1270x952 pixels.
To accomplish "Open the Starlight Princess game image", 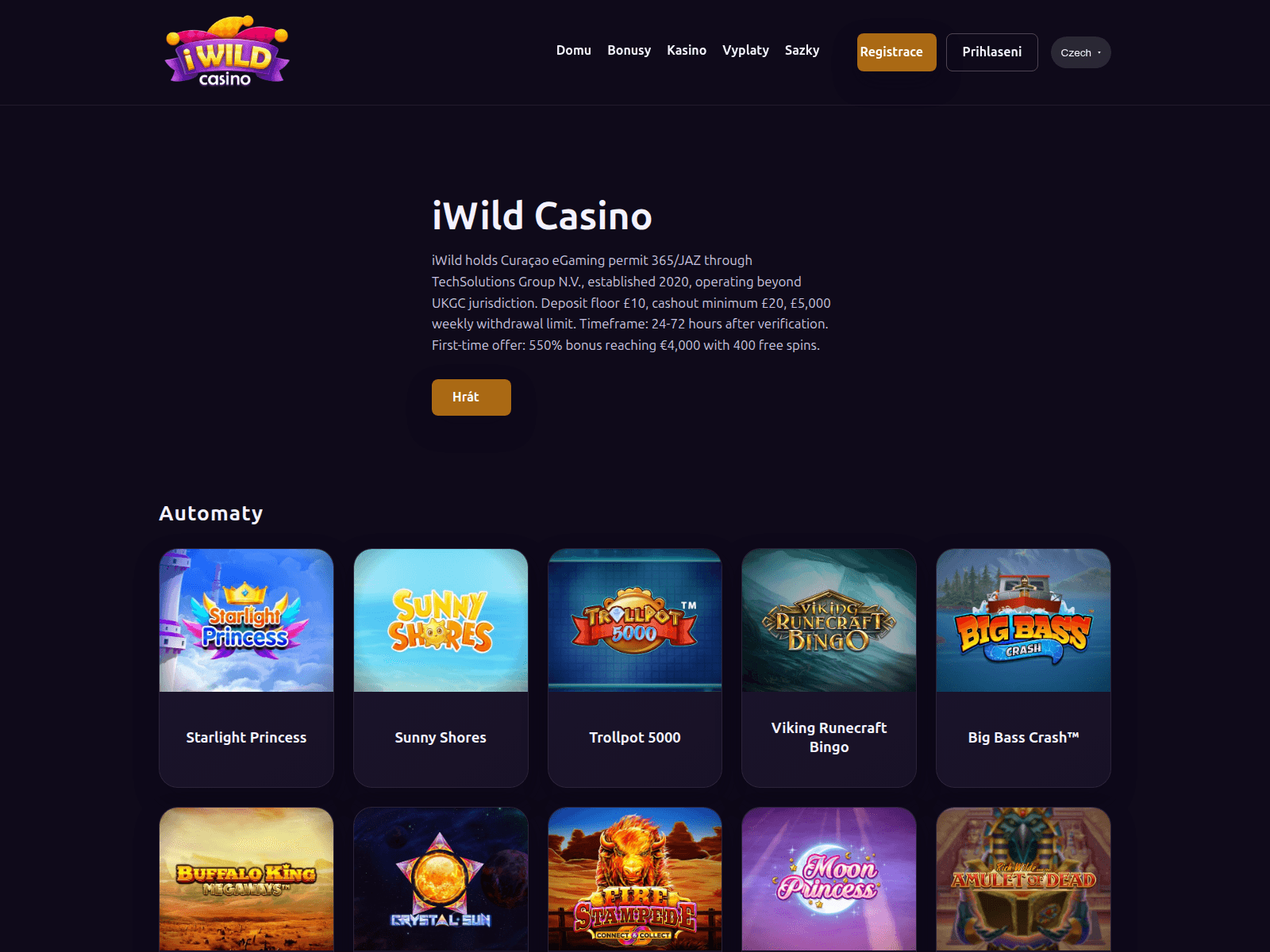I will tap(246, 620).
